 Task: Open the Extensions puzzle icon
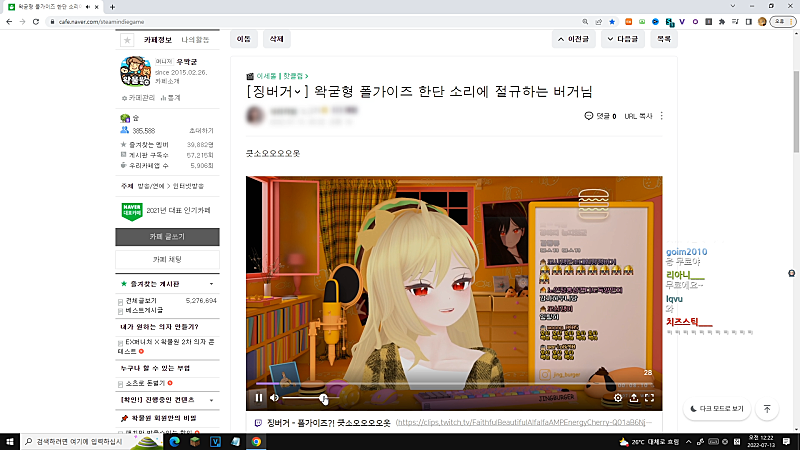point(722,22)
